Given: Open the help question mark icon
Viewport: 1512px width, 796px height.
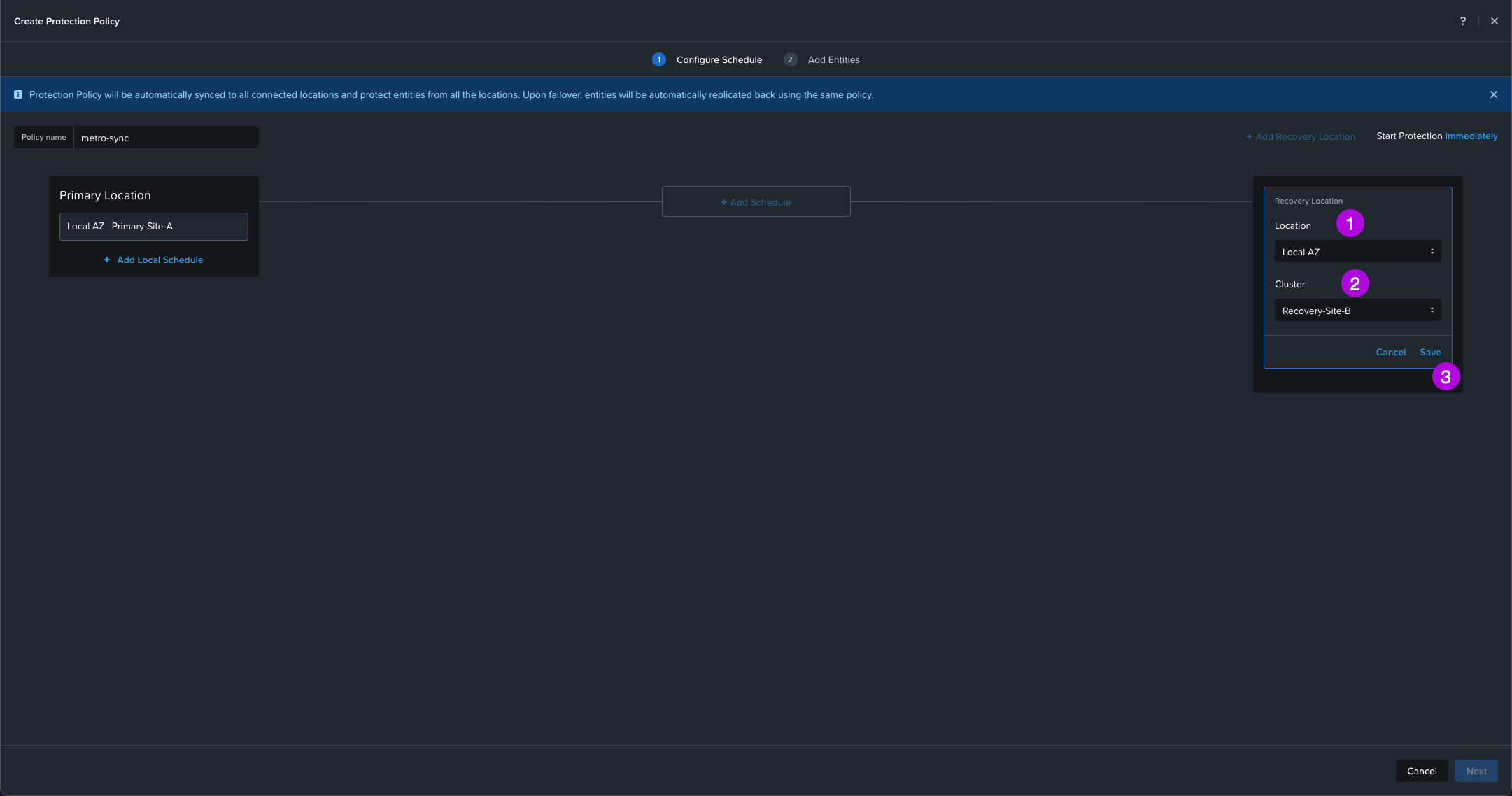Looking at the screenshot, I should (x=1462, y=21).
